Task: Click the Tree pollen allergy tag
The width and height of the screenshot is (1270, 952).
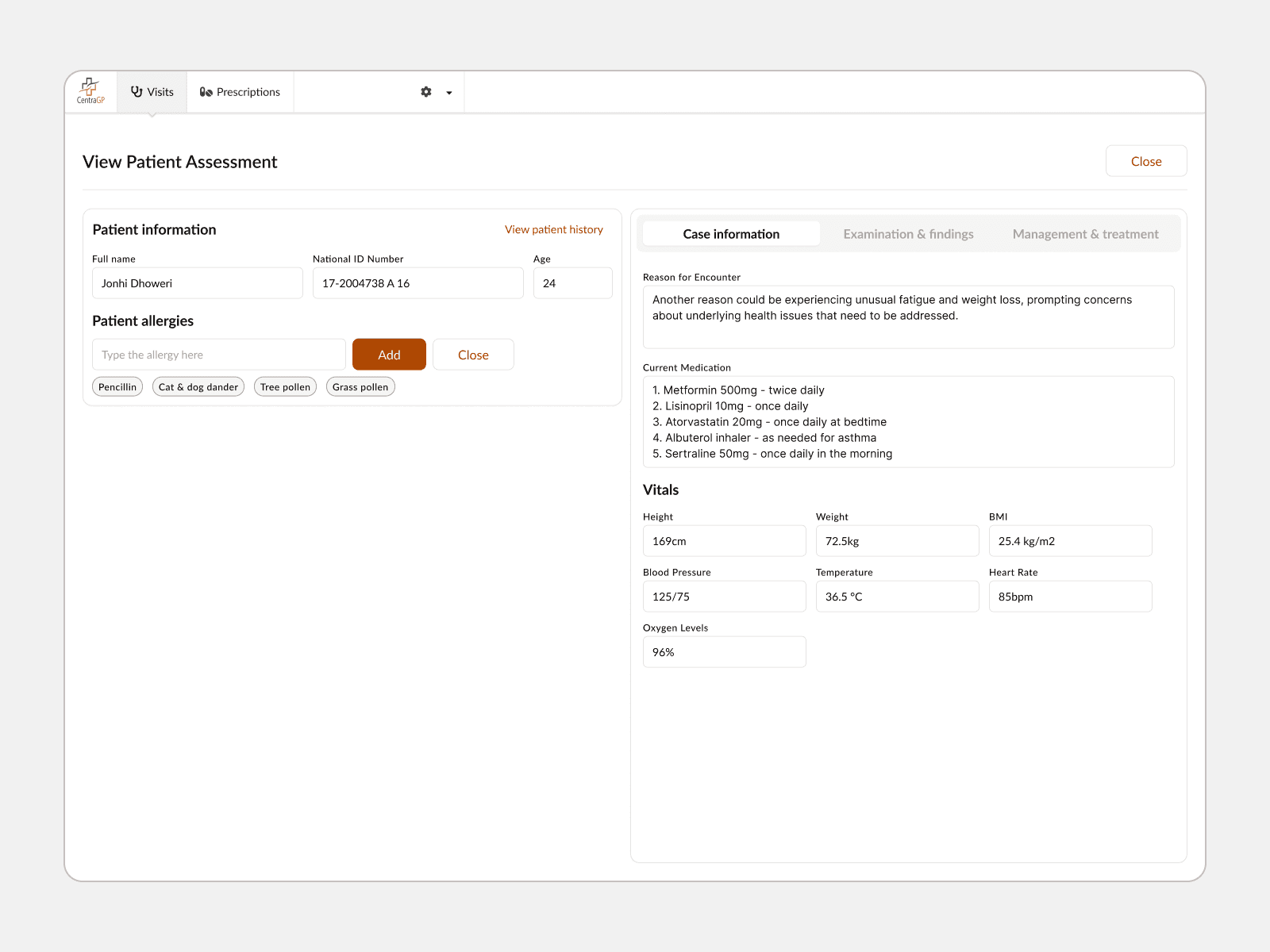Action: pyautogui.click(x=284, y=386)
